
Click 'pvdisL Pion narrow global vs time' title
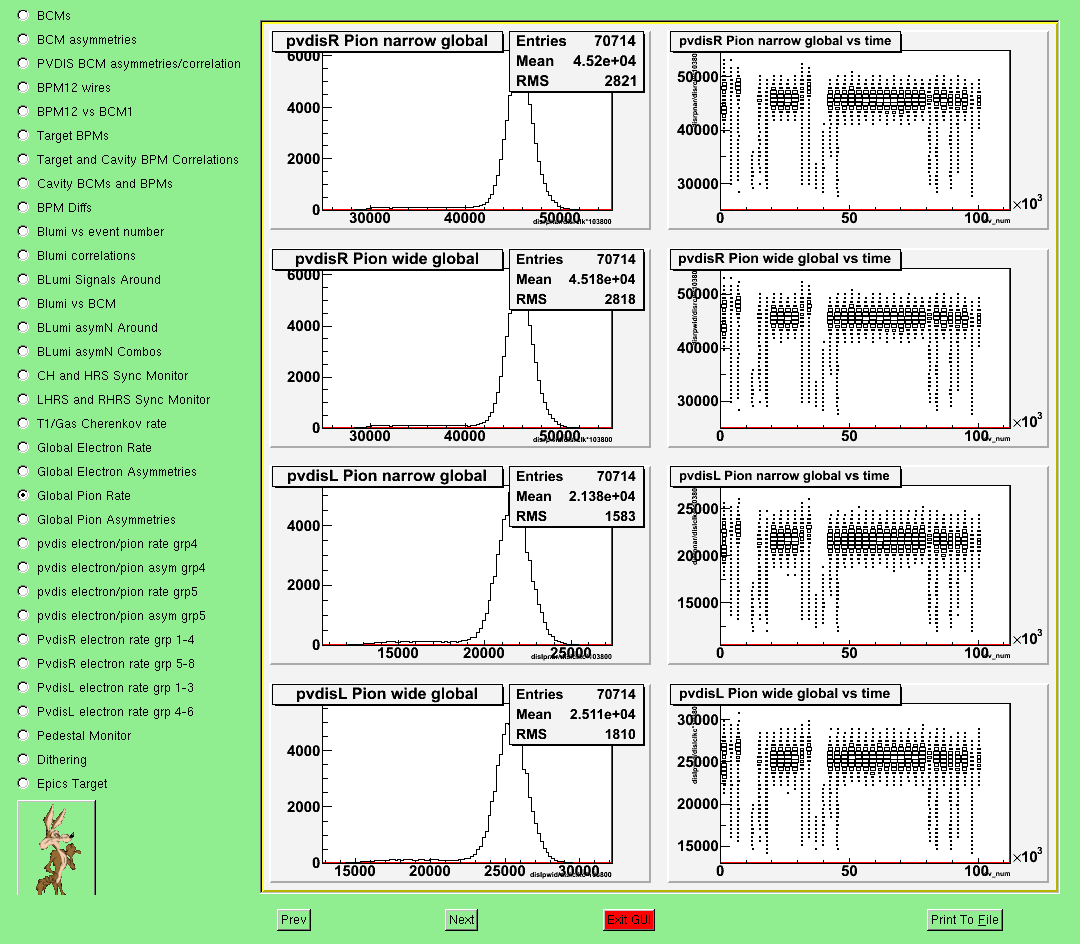point(785,476)
